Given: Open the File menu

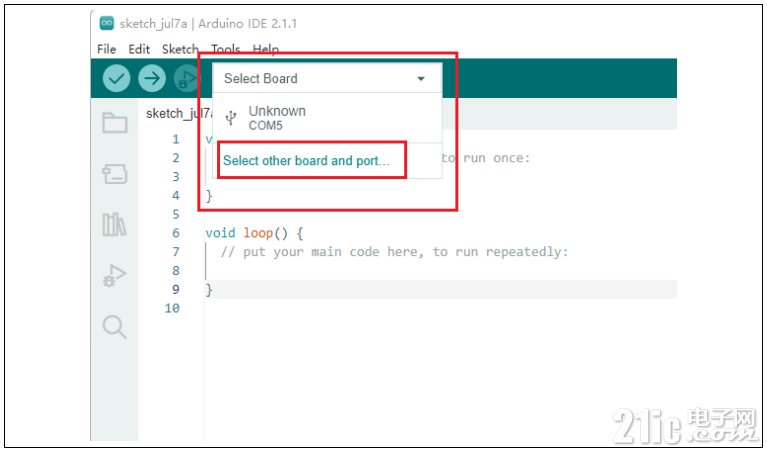Looking at the screenshot, I should tap(106, 49).
